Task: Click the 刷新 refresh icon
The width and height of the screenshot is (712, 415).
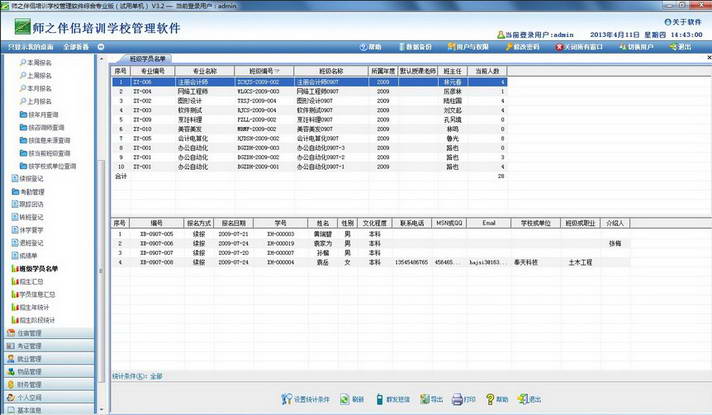Action: (x=345, y=399)
